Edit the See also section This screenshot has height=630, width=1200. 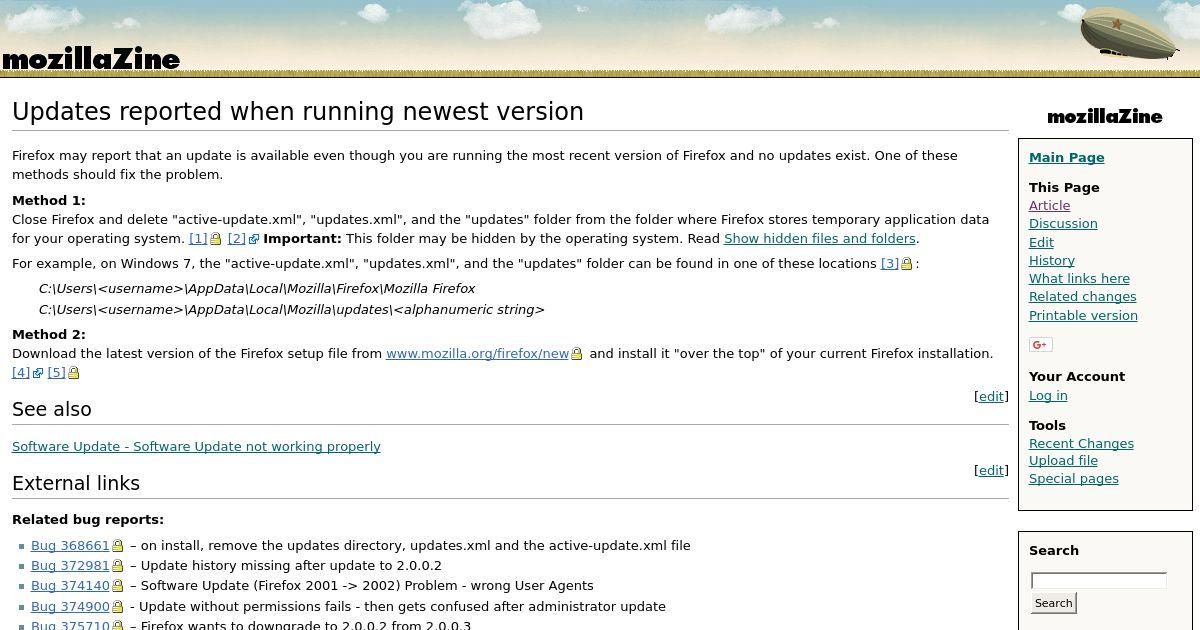pyautogui.click(x=991, y=397)
